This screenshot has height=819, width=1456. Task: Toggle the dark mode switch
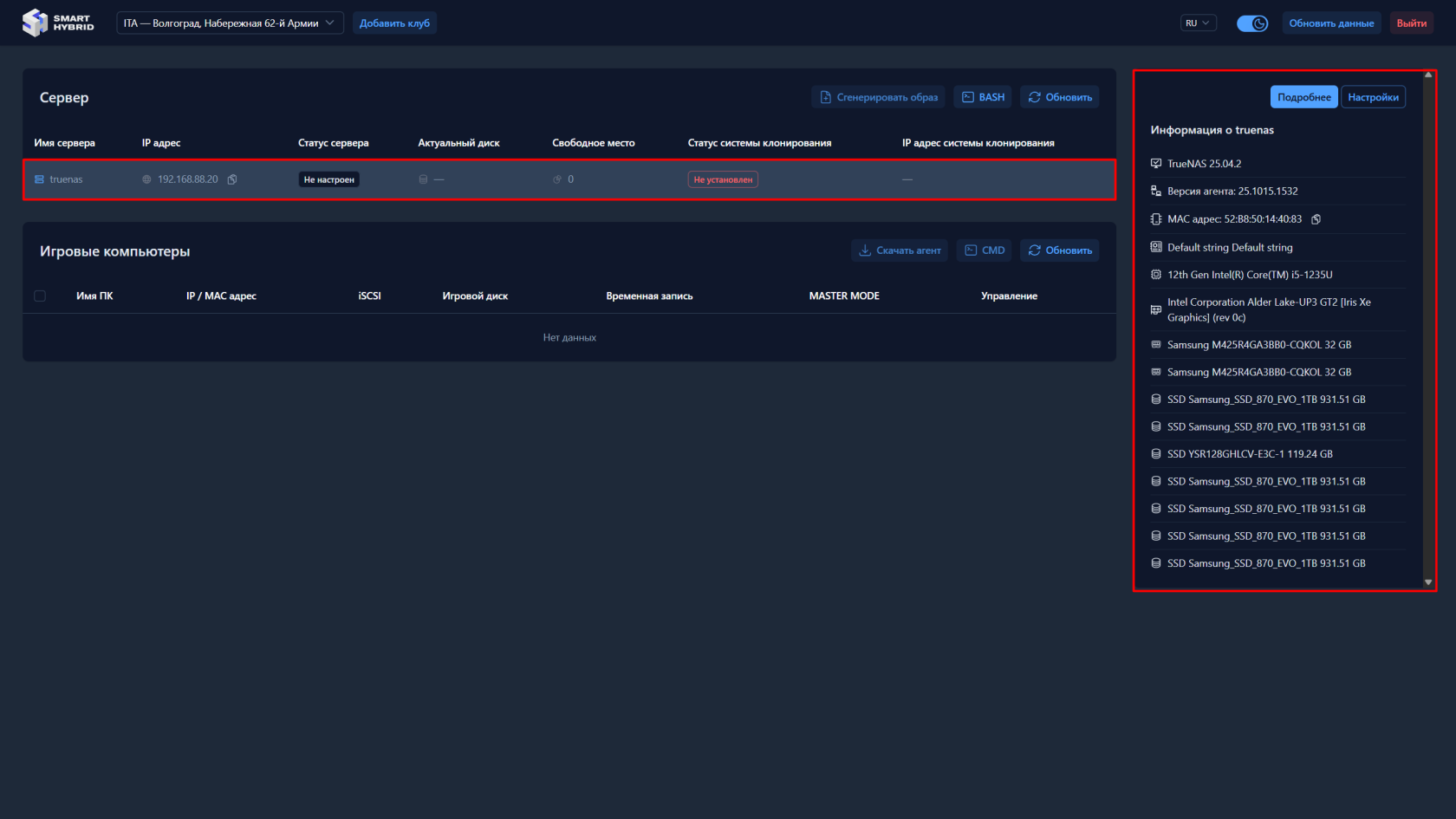1251,23
